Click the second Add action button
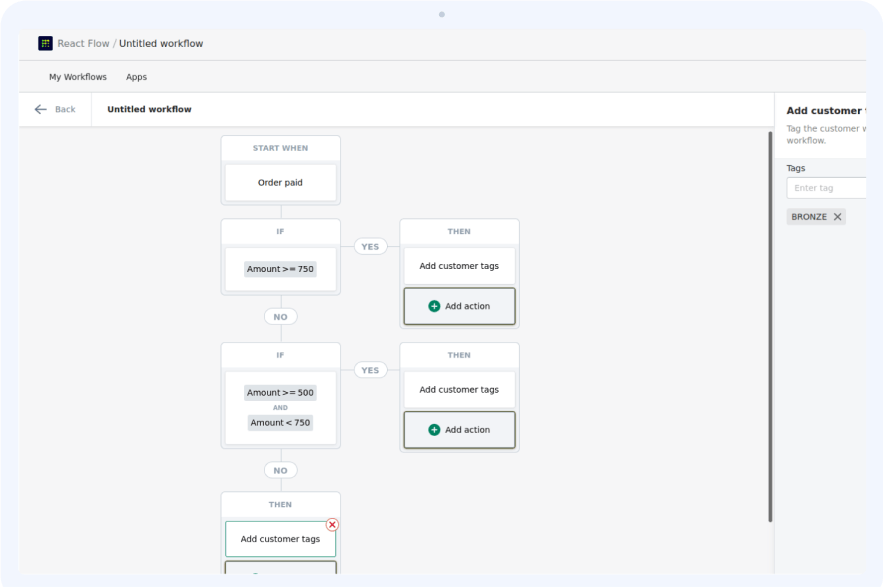Viewport: 884px width, 587px height. click(459, 430)
